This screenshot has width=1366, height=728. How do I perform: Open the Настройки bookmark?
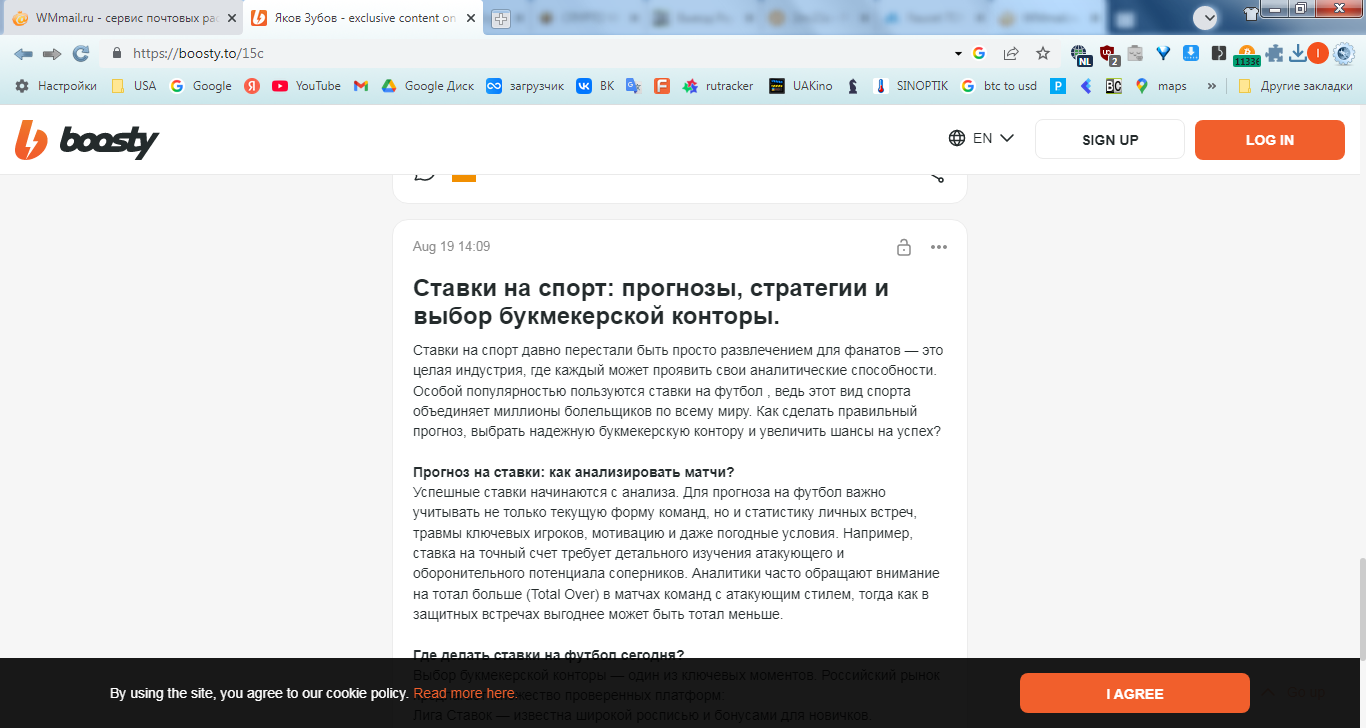pos(56,86)
